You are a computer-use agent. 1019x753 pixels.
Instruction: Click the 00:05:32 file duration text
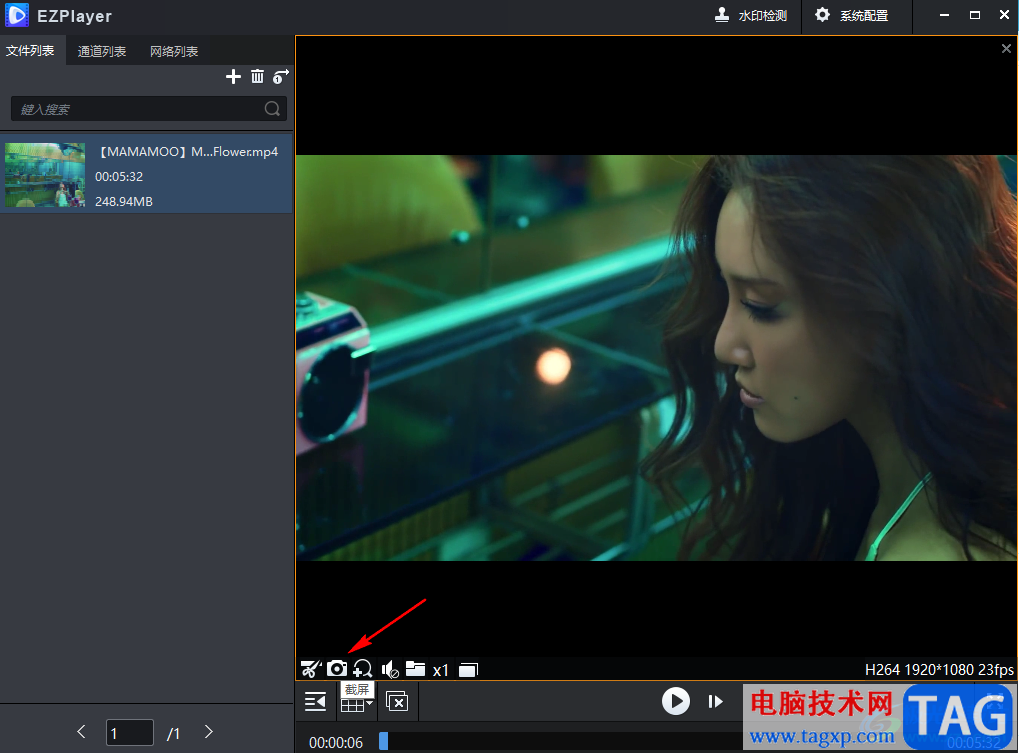[119, 177]
